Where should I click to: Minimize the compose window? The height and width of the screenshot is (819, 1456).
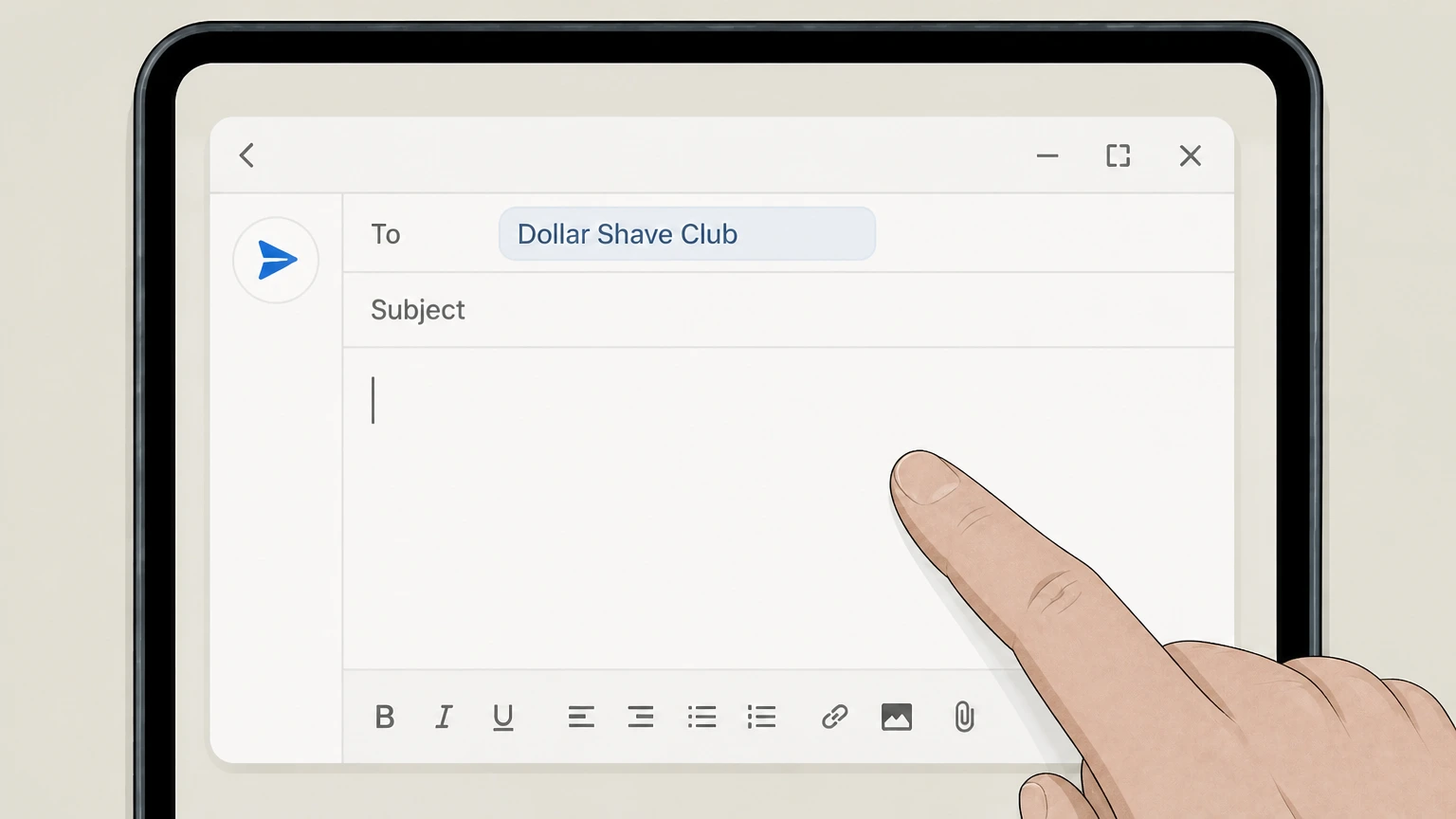coord(1047,155)
